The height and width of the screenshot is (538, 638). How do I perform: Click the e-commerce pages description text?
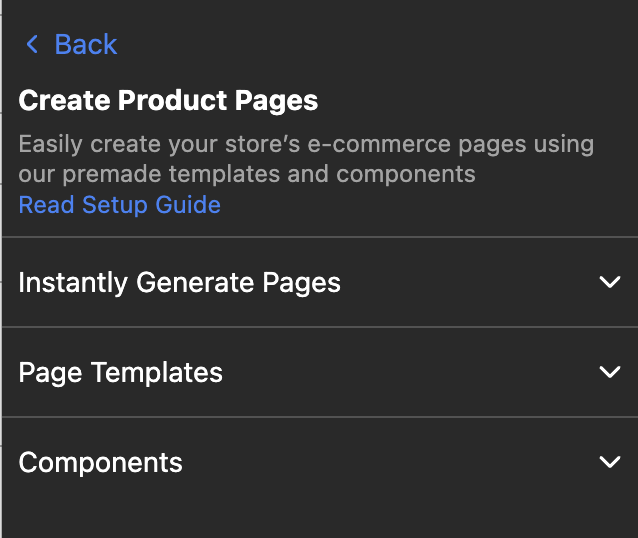(306, 144)
